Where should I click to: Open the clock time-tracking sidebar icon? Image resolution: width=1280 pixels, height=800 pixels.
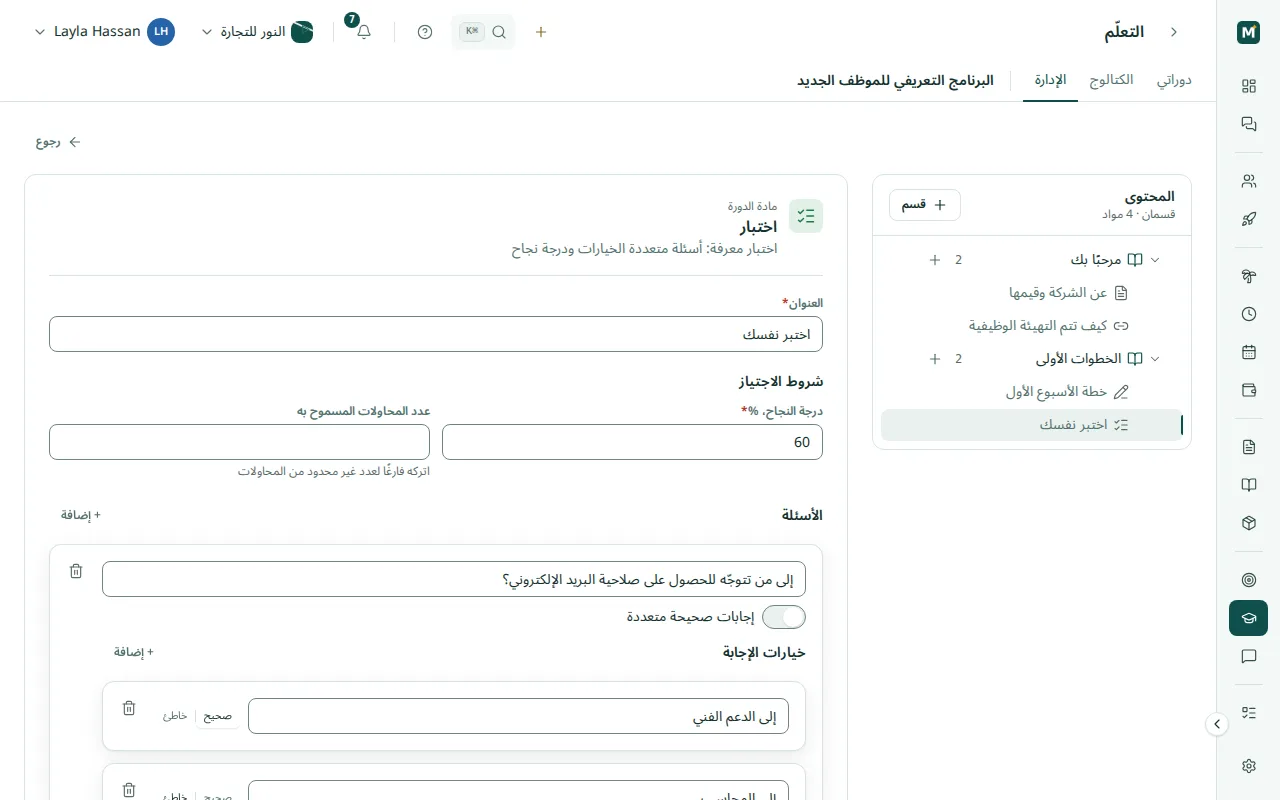[1248, 314]
